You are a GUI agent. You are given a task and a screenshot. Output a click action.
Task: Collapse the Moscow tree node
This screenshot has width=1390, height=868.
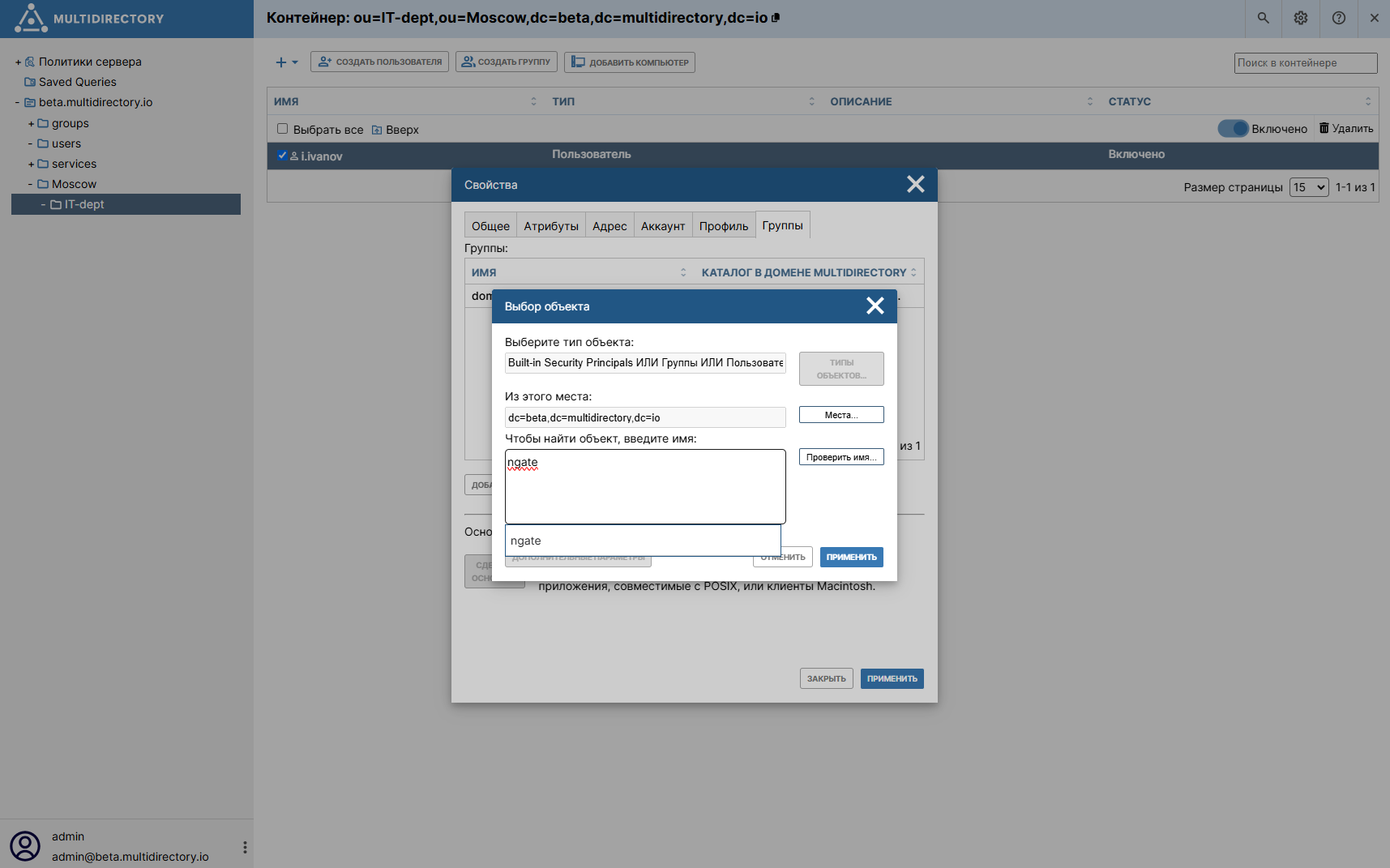(31, 185)
